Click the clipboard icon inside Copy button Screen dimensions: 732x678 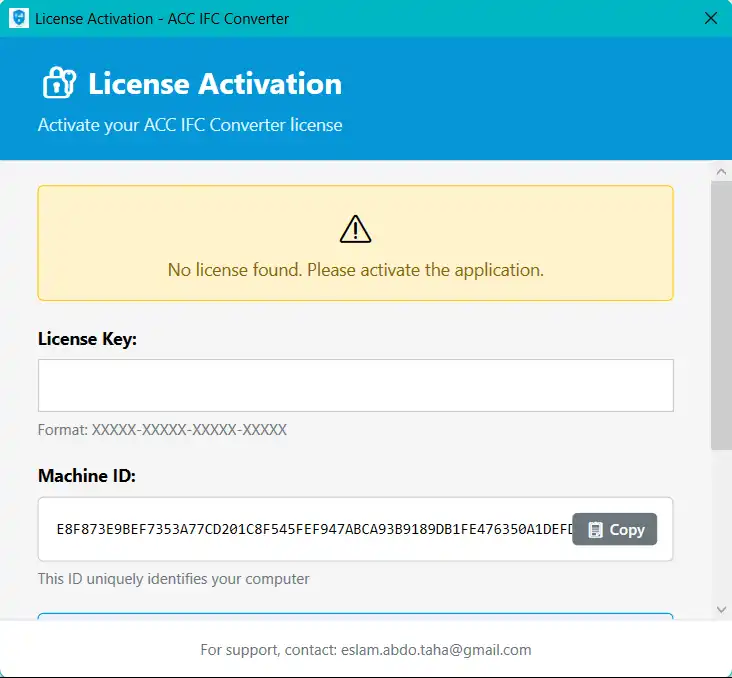coord(596,529)
